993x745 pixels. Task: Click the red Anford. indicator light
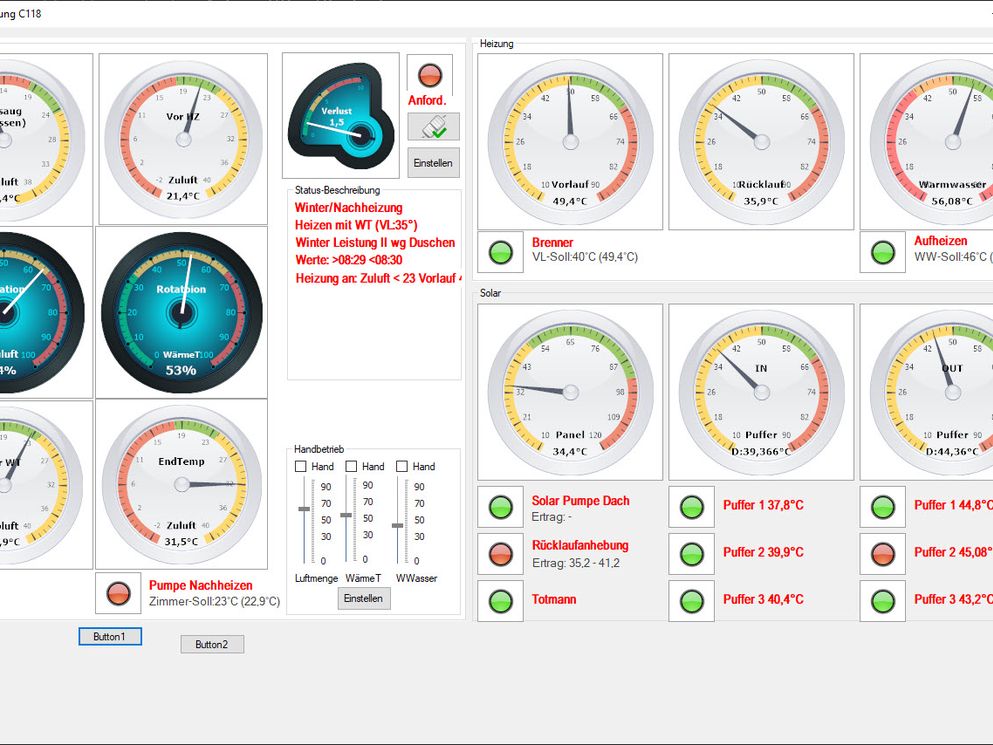click(x=430, y=75)
